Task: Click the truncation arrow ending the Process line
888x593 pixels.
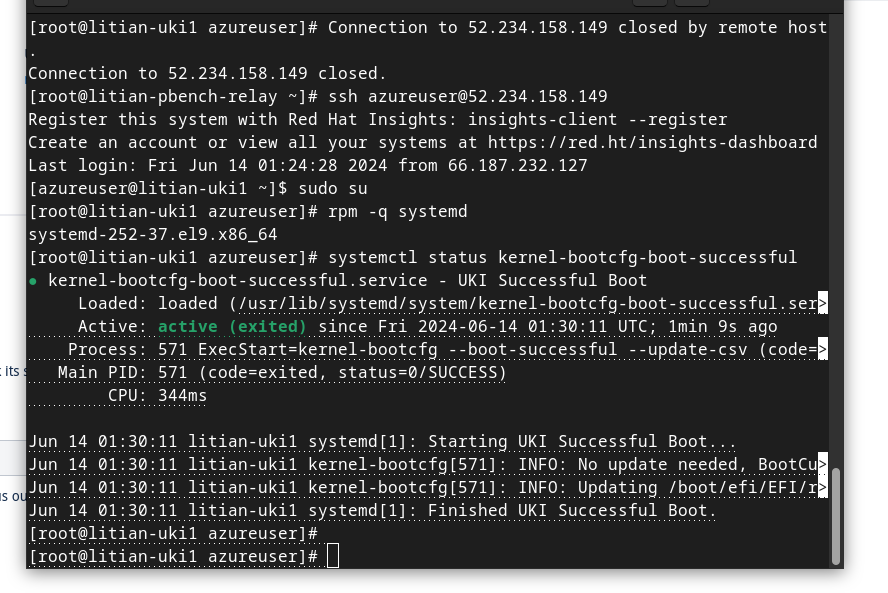Action: click(822, 350)
